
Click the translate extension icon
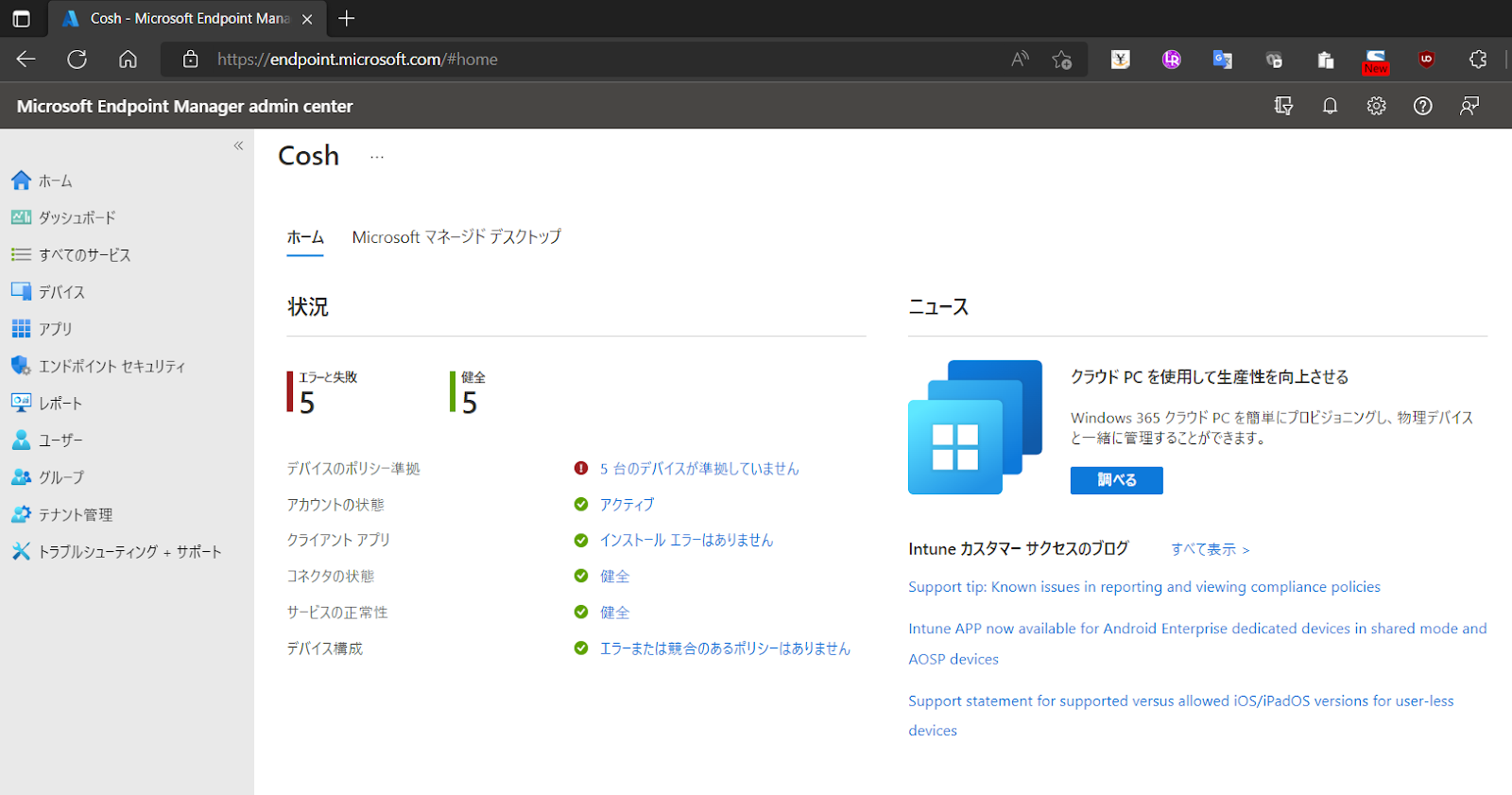(1223, 60)
